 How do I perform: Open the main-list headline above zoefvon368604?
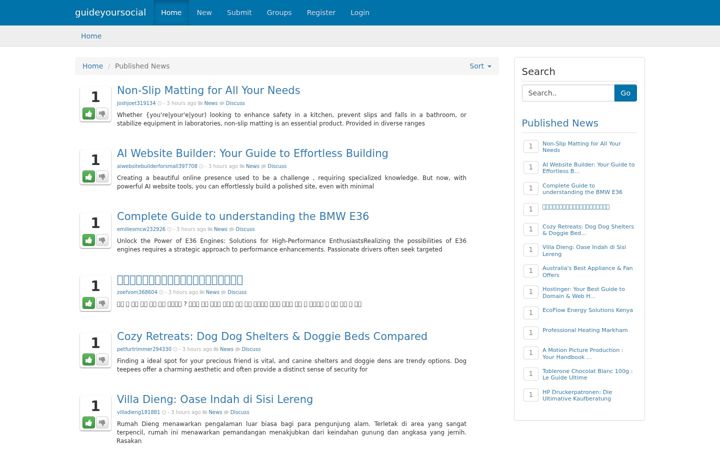tap(180, 279)
